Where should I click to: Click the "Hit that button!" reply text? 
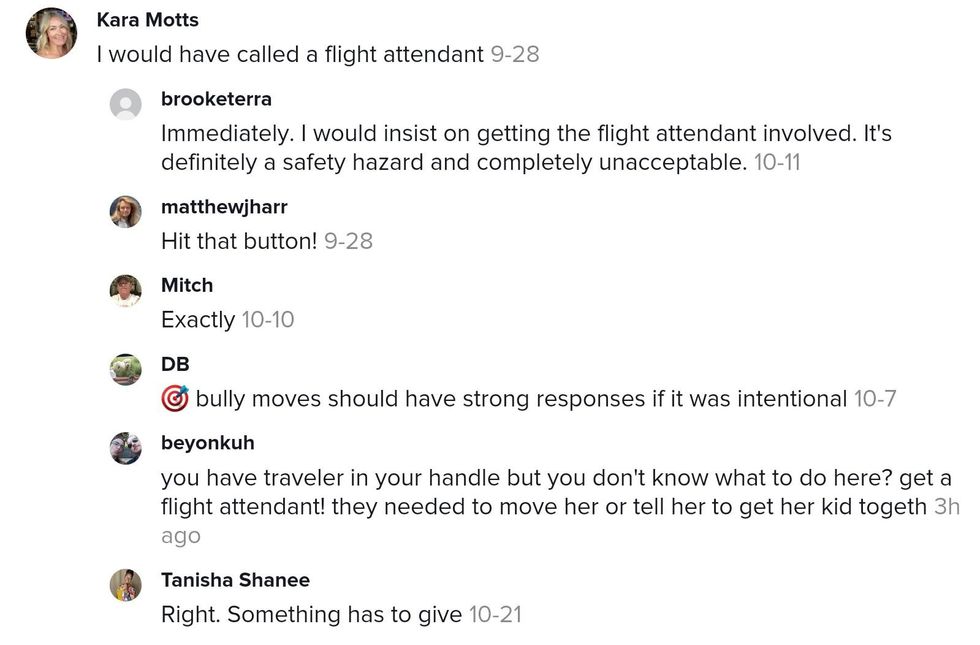pyautogui.click(x=239, y=241)
